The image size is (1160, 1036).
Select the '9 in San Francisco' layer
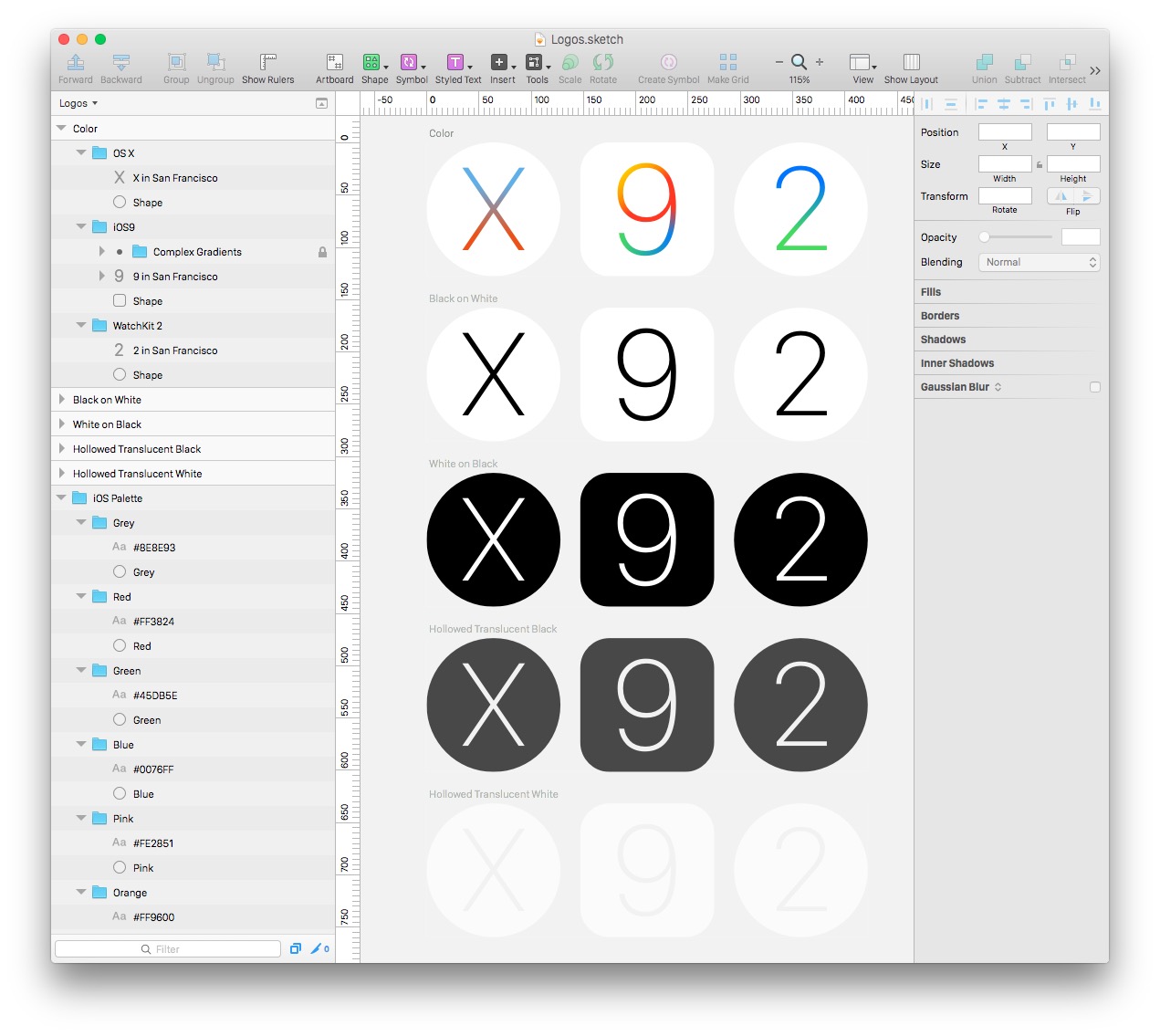[193, 277]
